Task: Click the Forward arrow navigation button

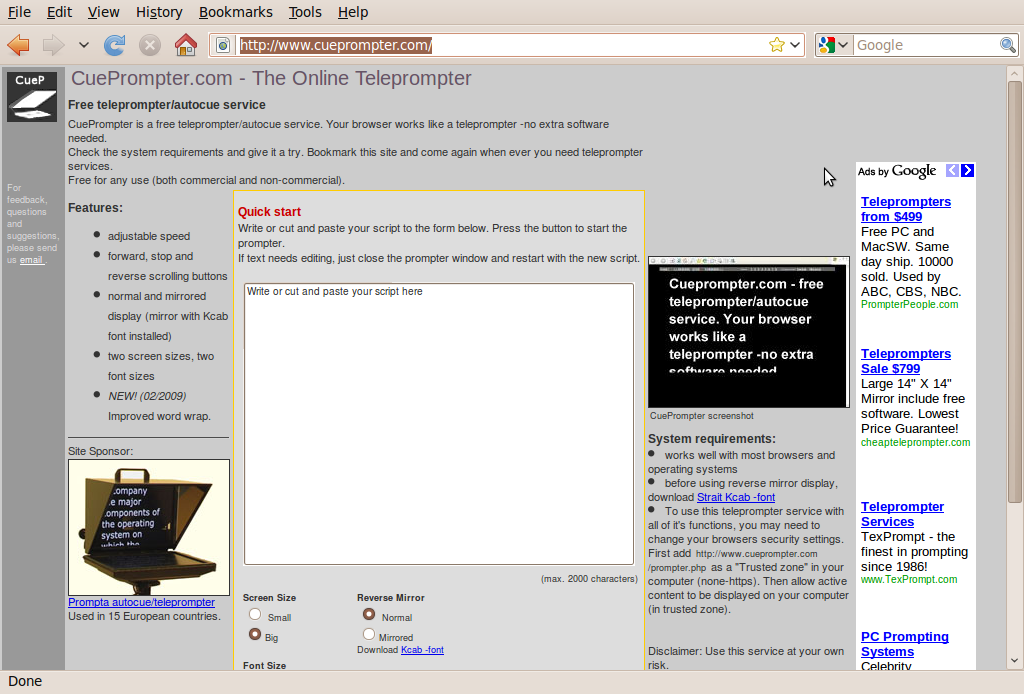Action: click(54, 45)
